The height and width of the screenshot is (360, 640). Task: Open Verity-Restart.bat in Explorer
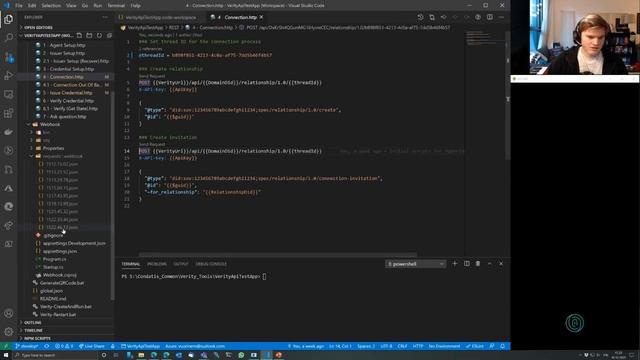pyautogui.click(x=58, y=315)
